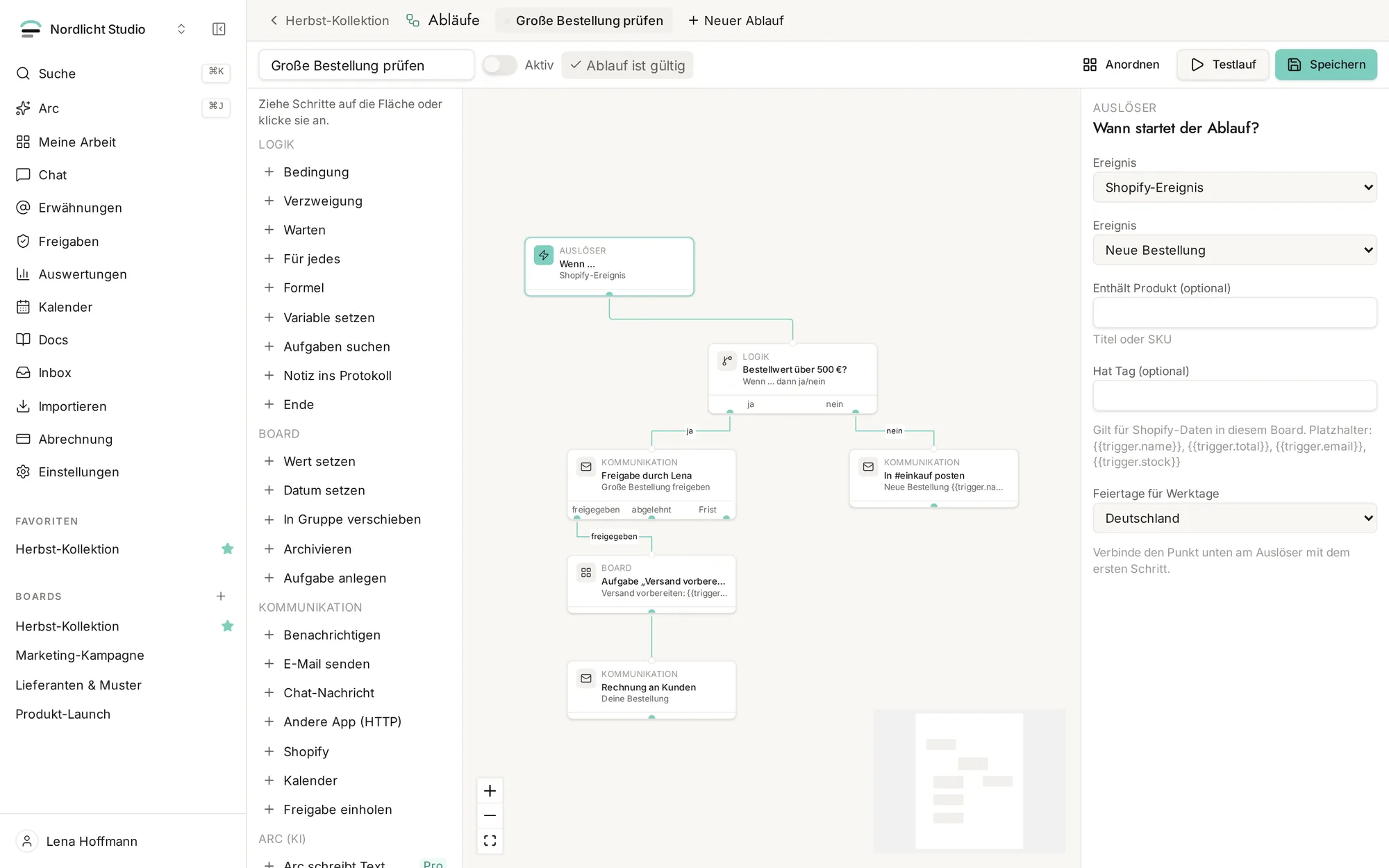Image resolution: width=1389 pixels, height=868 pixels.
Task: Add Verzweigung step via plus
Action: tap(269, 201)
